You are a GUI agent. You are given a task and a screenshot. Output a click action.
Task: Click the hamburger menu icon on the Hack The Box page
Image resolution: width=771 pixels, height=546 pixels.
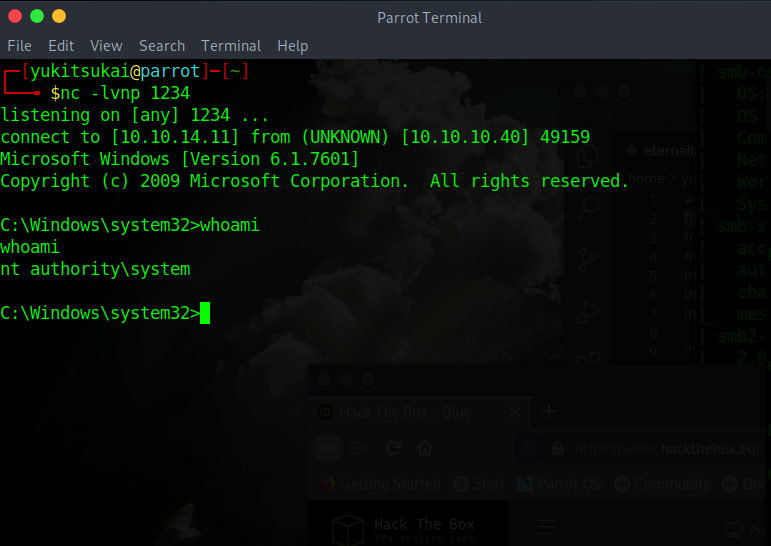coord(547,526)
